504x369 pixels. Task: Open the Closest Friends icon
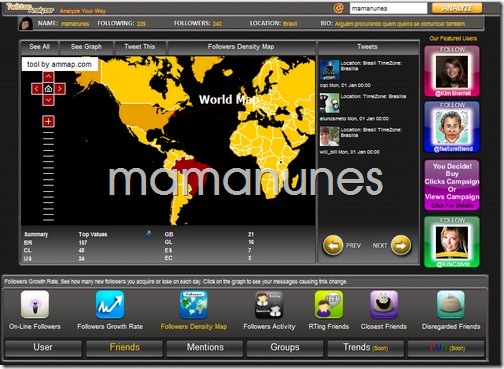coord(384,304)
